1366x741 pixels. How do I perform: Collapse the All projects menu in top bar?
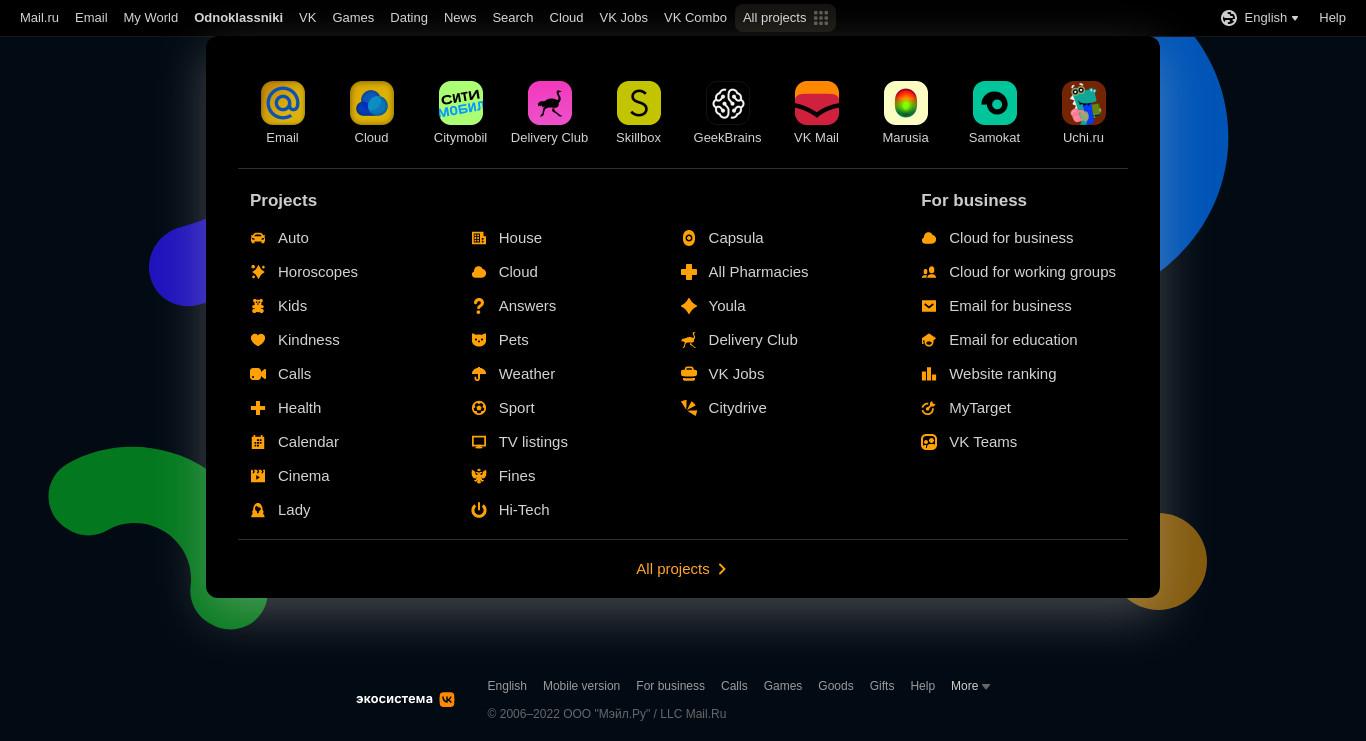[x=785, y=18]
